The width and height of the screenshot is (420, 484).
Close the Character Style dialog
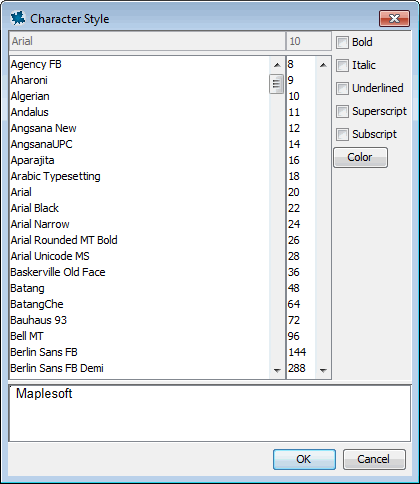pyautogui.click(x=394, y=18)
